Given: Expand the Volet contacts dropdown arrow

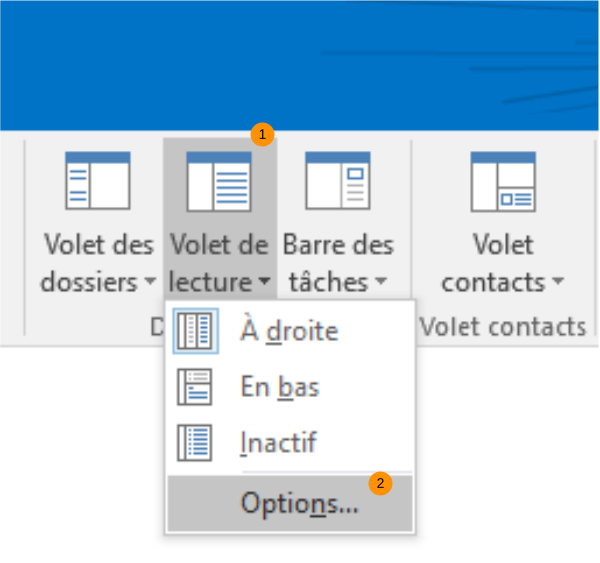Looking at the screenshot, I should point(557,283).
